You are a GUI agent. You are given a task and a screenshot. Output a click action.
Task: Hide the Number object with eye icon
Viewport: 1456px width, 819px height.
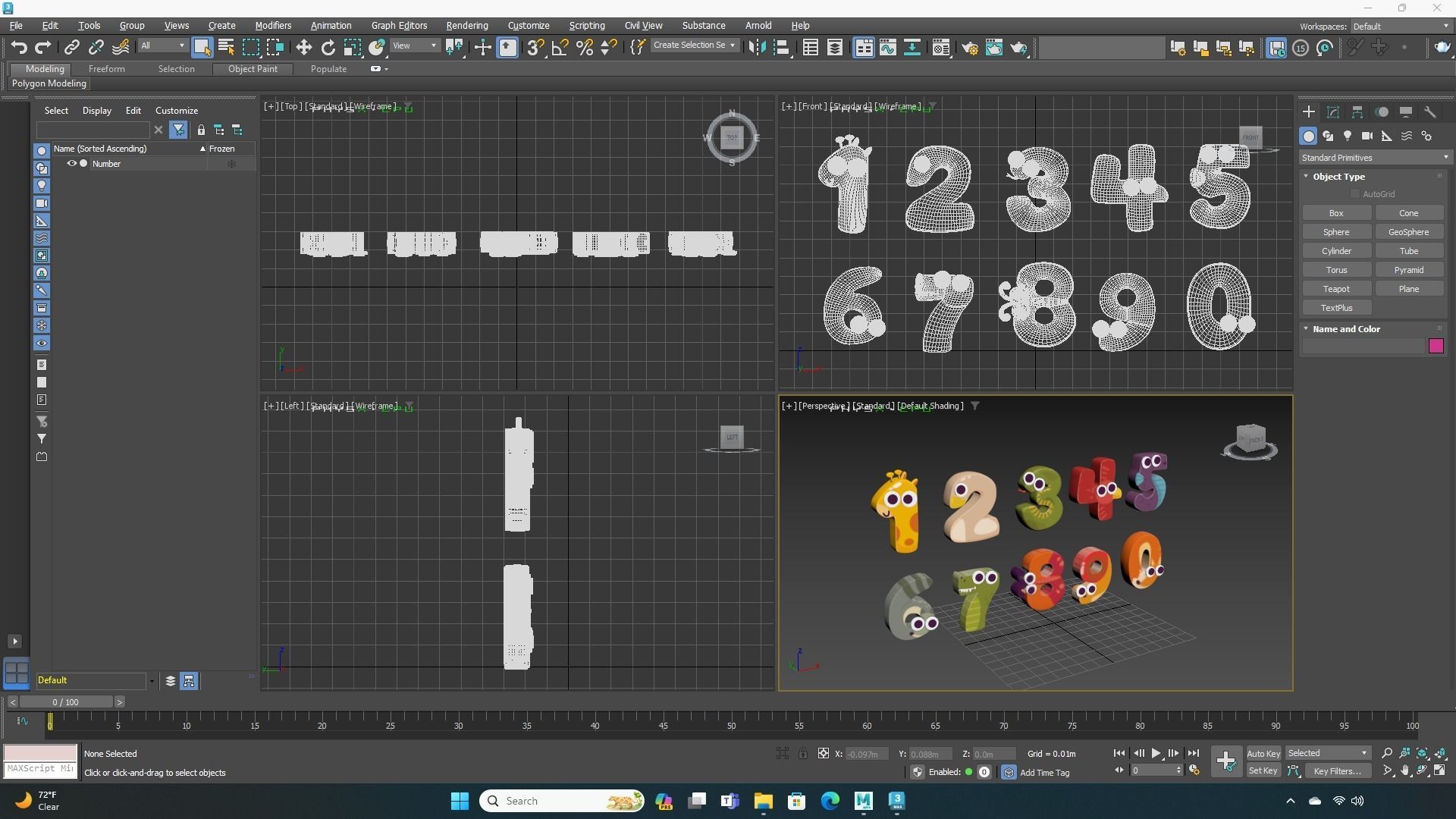click(x=72, y=164)
